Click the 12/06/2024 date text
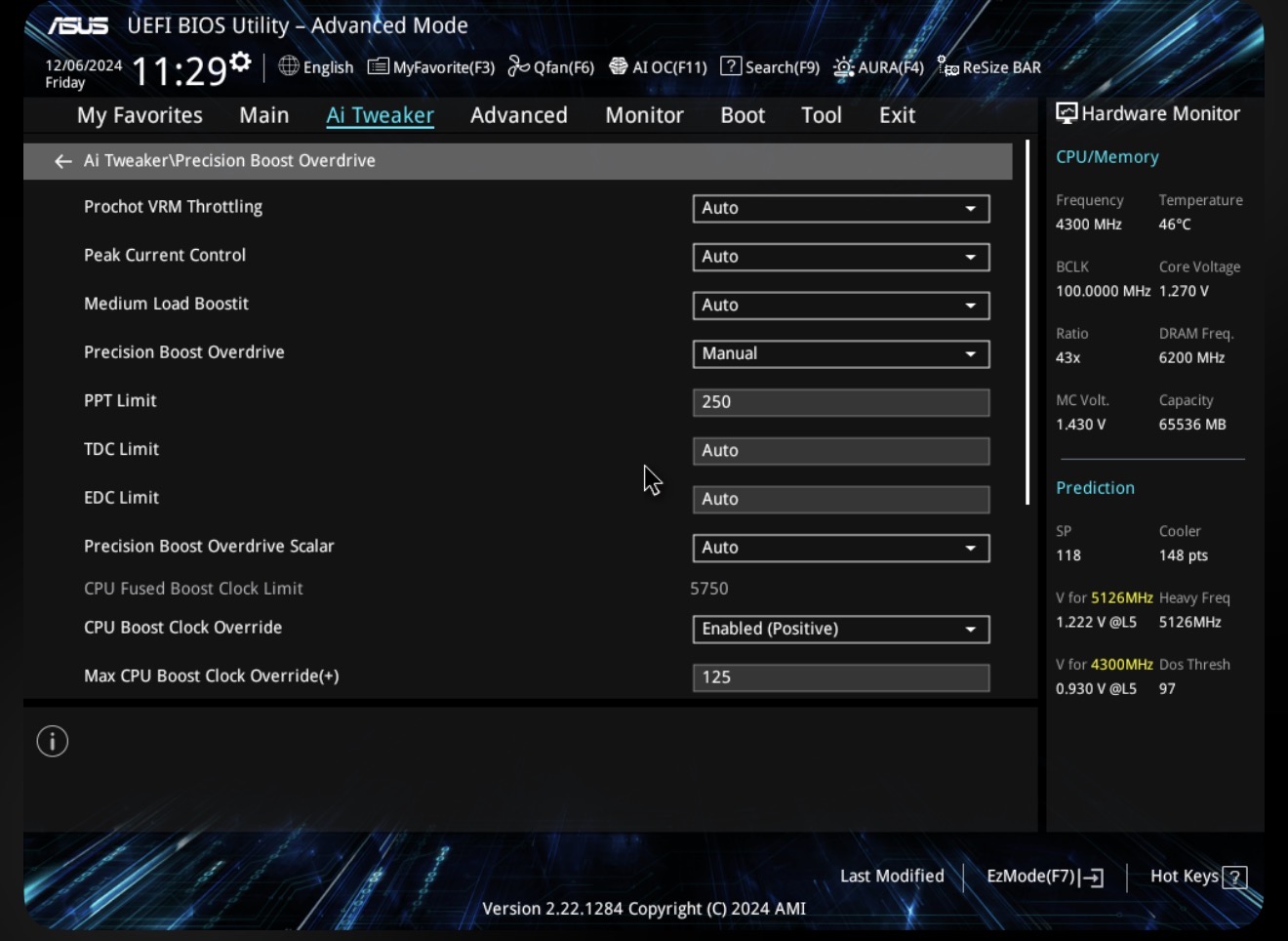This screenshot has height=941, width=1288. click(x=84, y=65)
